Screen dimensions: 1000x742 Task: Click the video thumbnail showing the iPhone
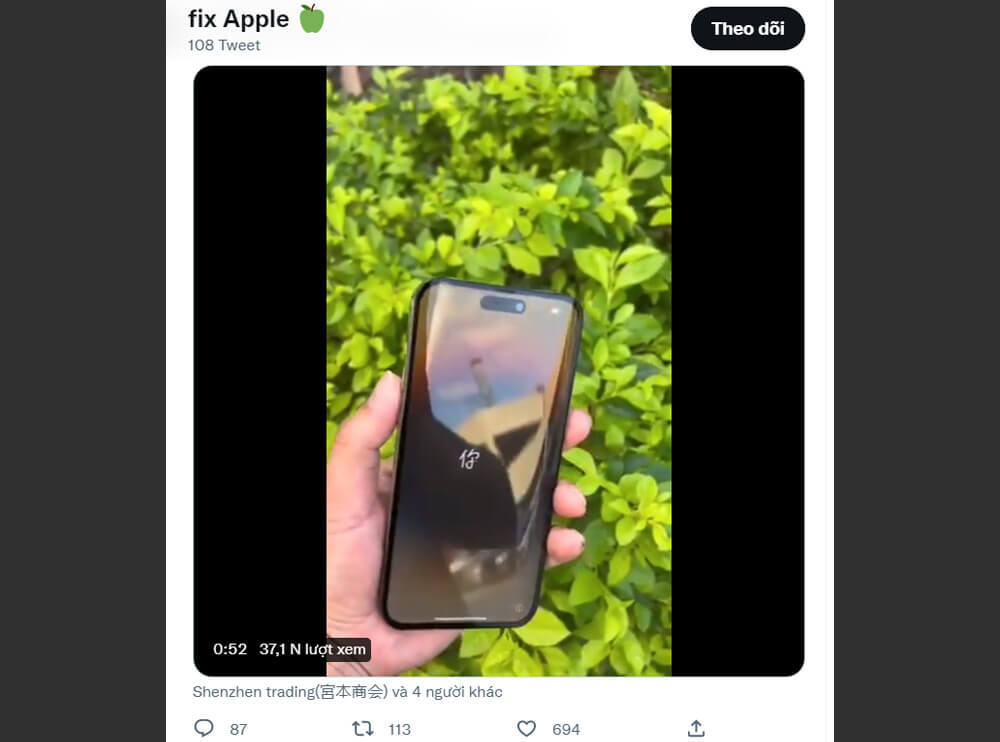pos(497,368)
